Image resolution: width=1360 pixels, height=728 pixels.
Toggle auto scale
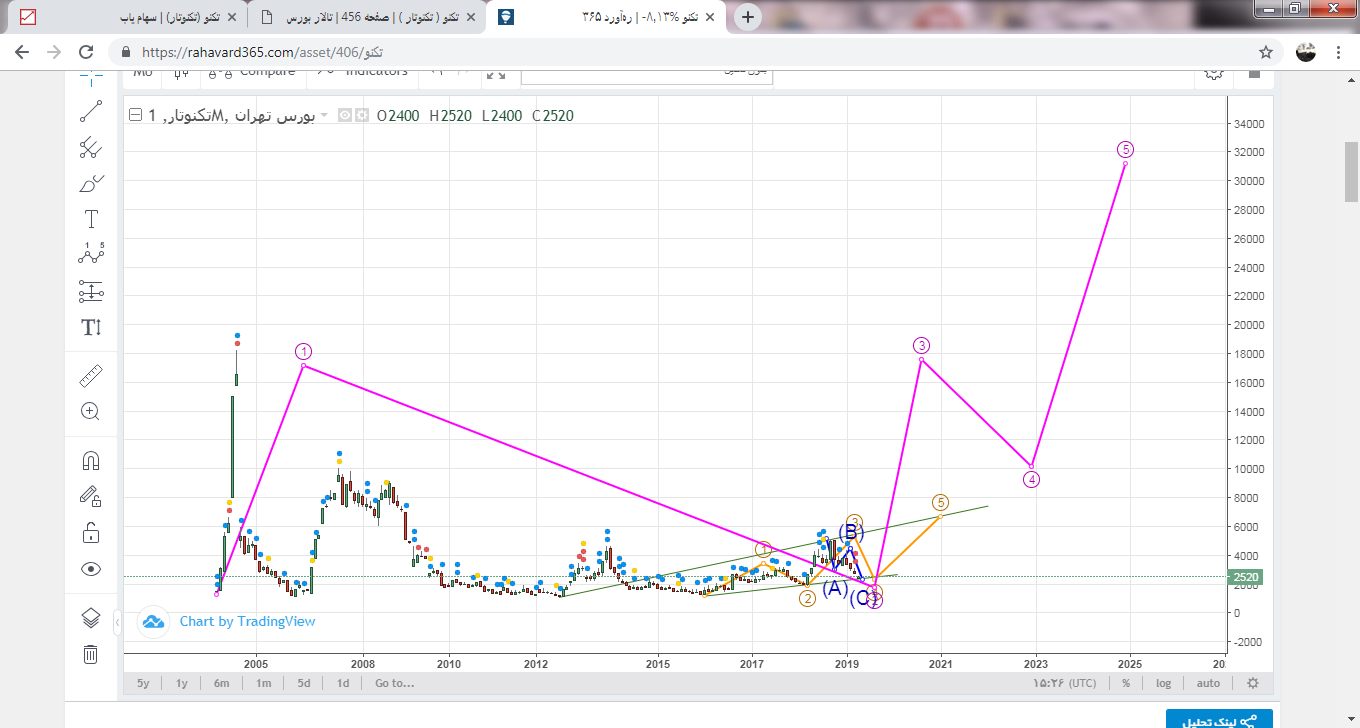point(1208,683)
